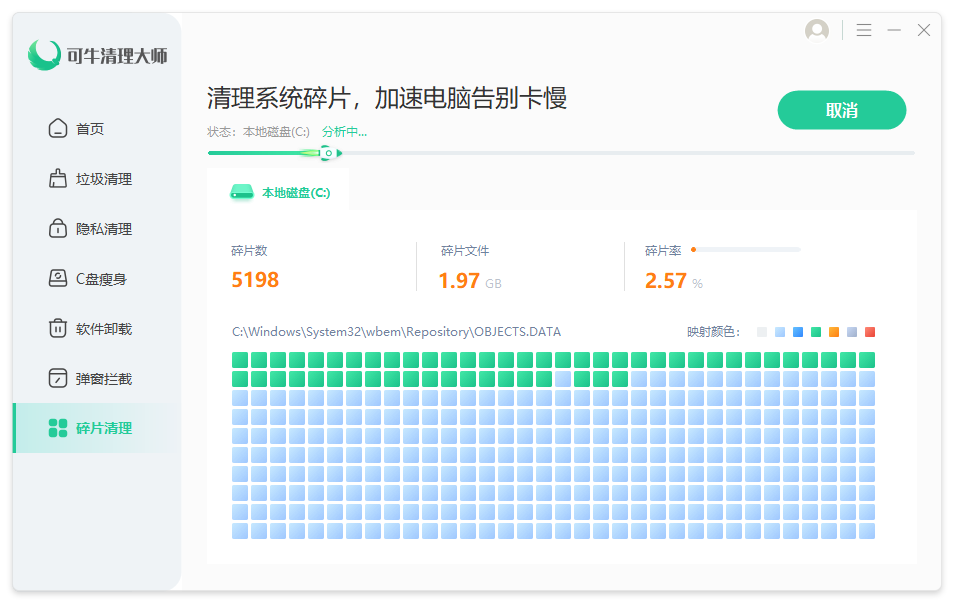Open 软件卸载 via its trash icon
Viewport: 954px width, 604px height.
click(58, 329)
